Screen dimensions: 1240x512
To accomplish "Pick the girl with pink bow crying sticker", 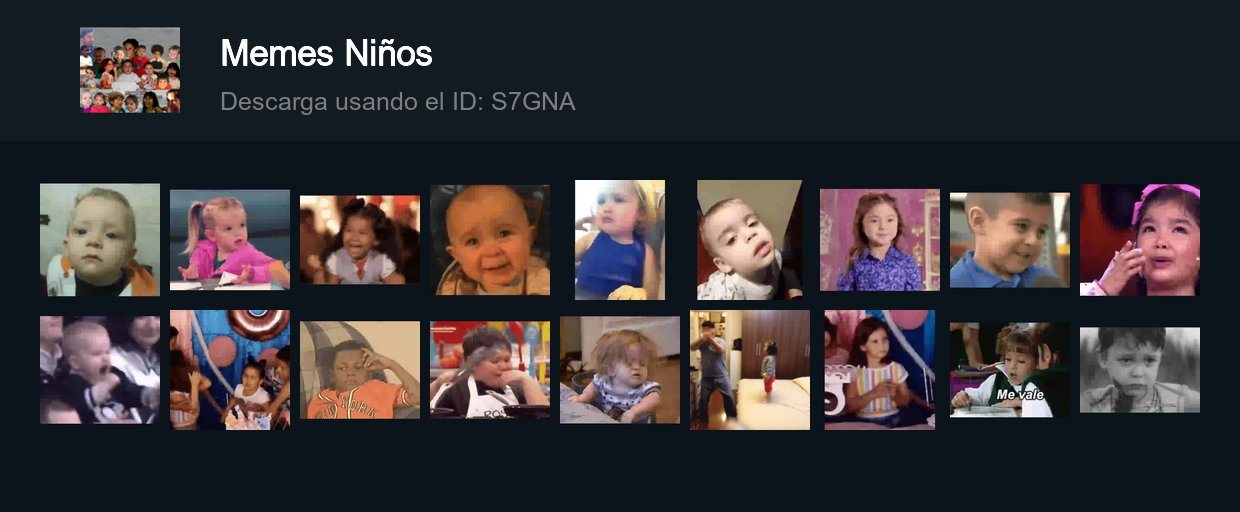I will 1139,240.
